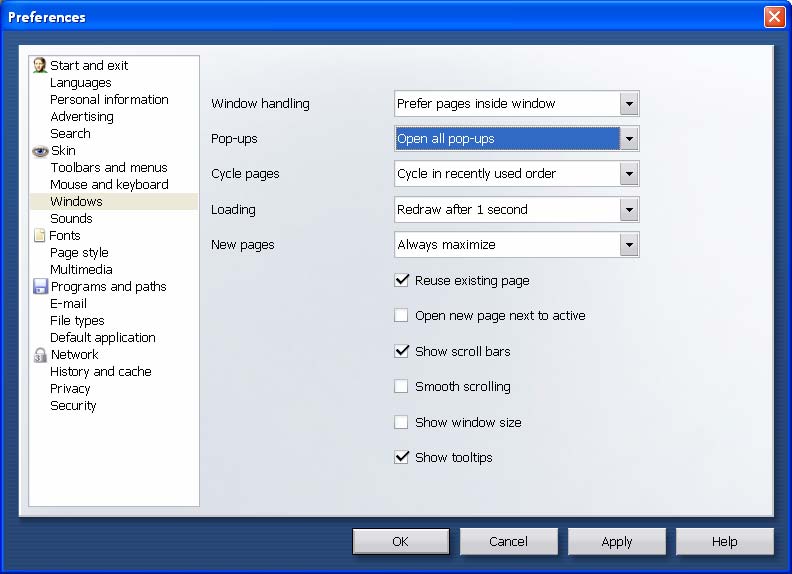Click the Apply button
Image resolution: width=792 pixels, height=574 pixels.
click(617, 542)
